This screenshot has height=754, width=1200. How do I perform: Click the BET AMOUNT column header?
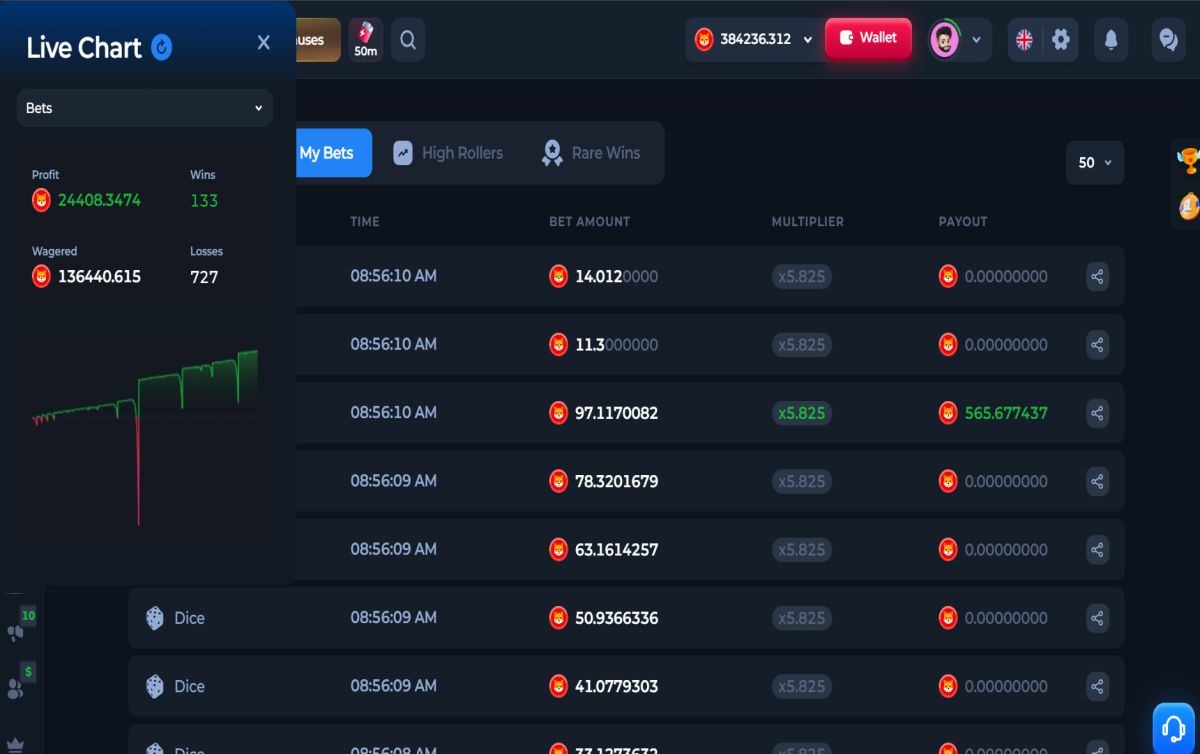point(590,221)
